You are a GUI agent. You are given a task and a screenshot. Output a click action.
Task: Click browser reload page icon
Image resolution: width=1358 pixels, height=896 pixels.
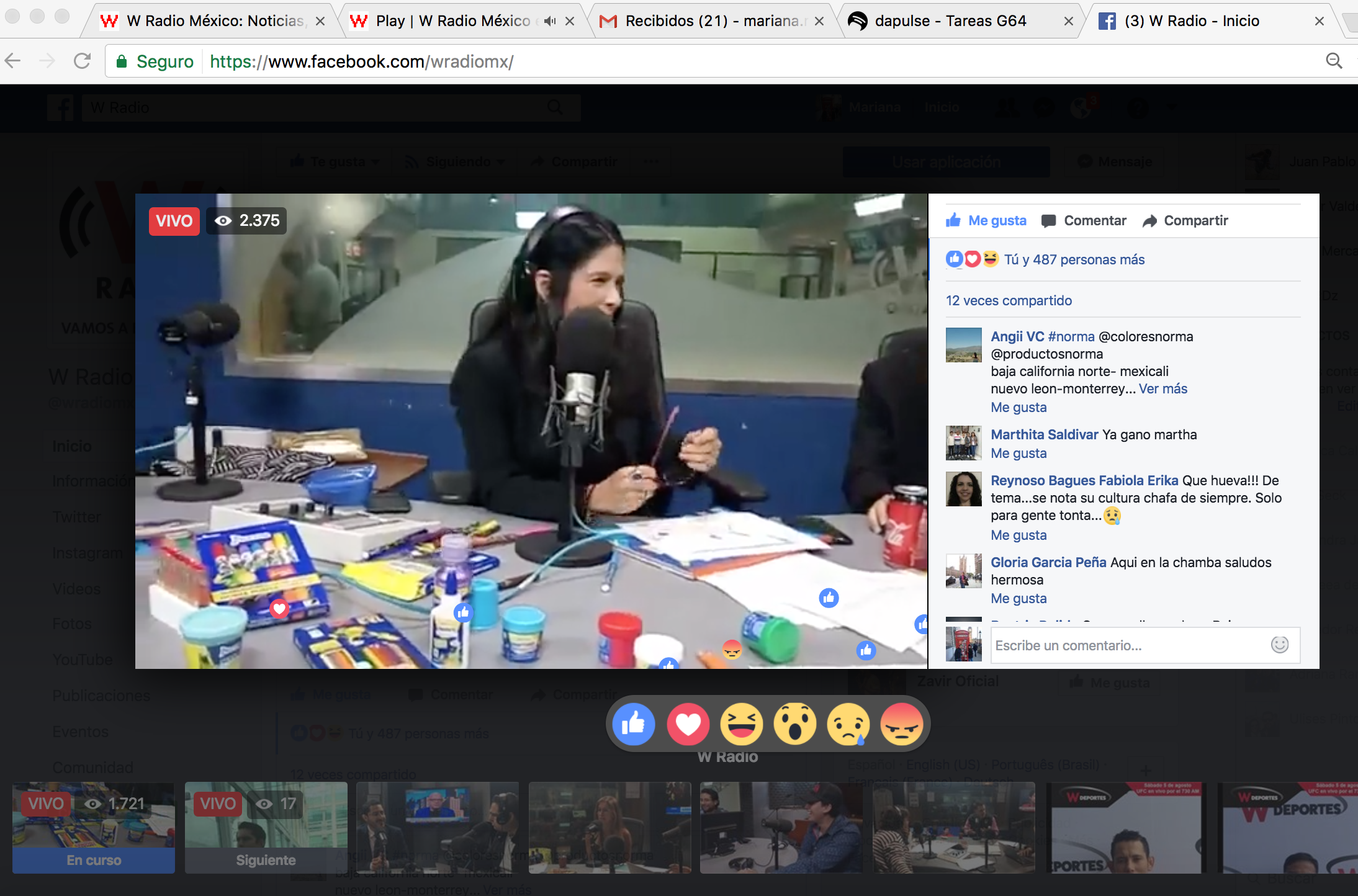[82, 61]
